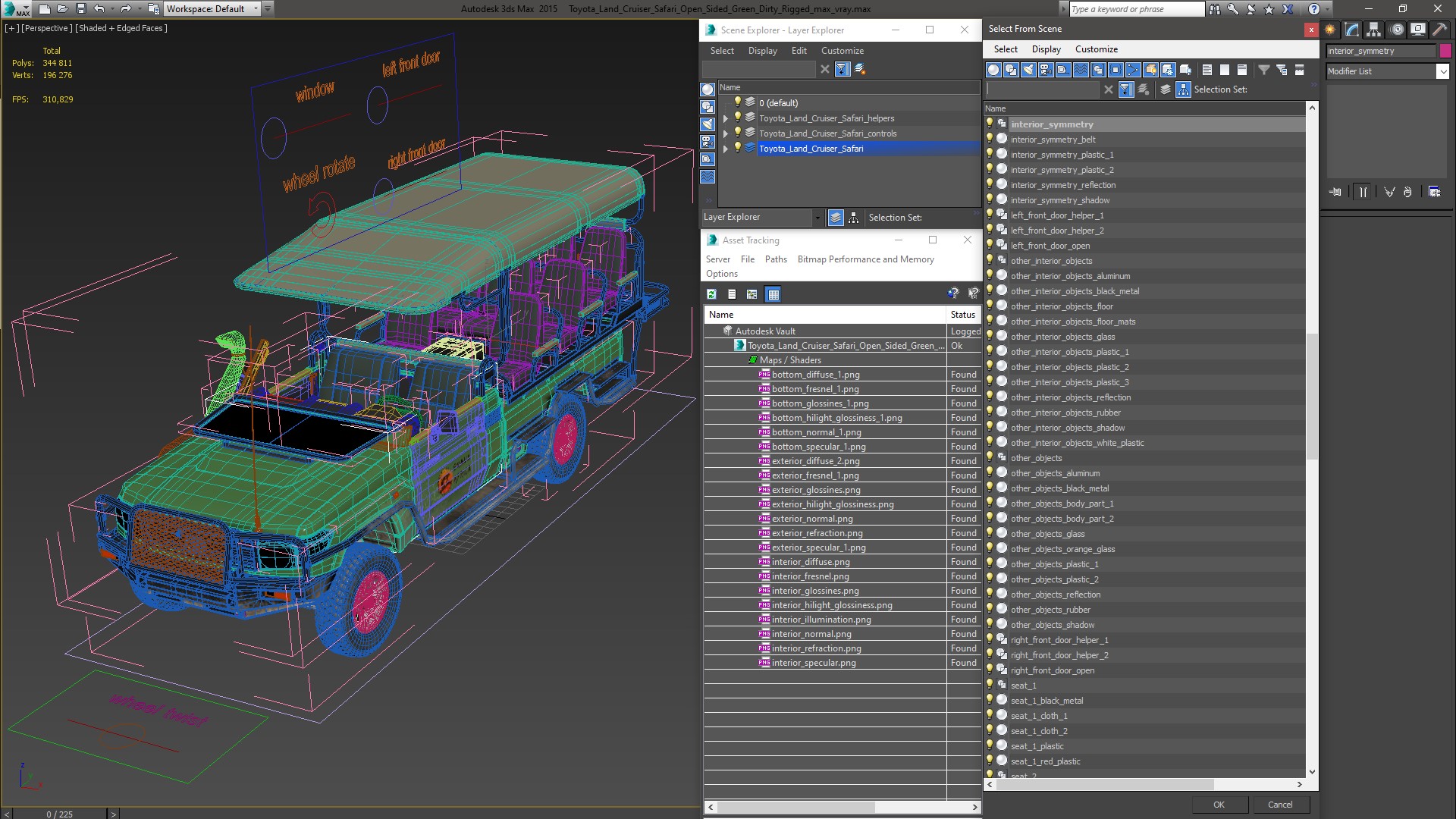Click Cancel in Select From Scene dialog

[x=1280, y=805]
